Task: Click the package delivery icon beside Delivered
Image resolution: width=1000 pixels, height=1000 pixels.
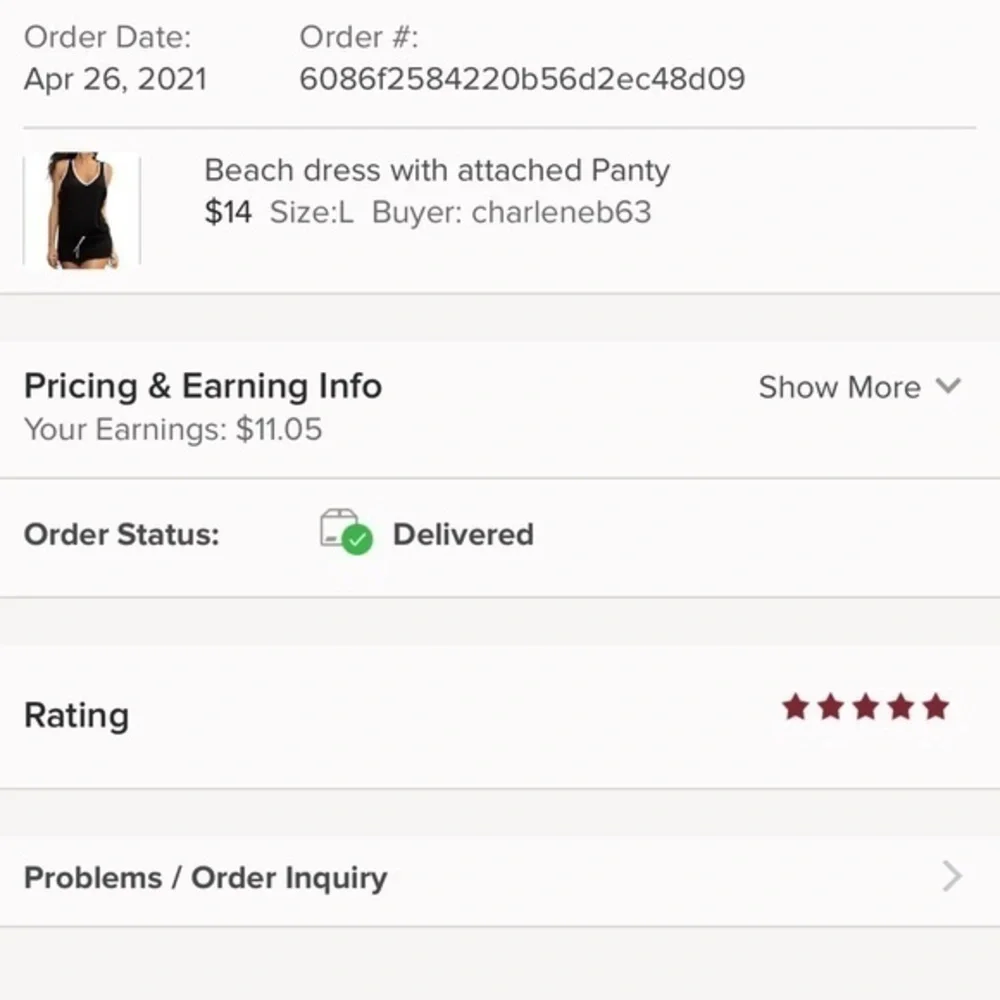Action: (344, 535)
